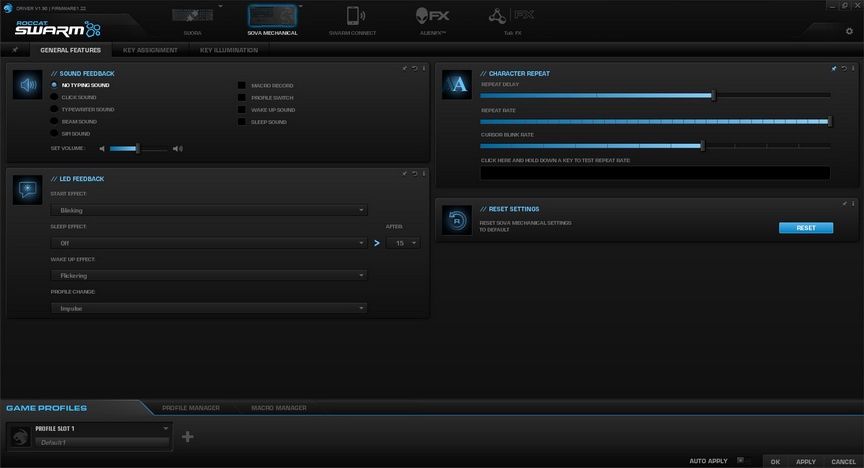This screenshot has height=468, width=864.
Task: Click the high volume speaker icon
Action: click(x=177, y=148)
